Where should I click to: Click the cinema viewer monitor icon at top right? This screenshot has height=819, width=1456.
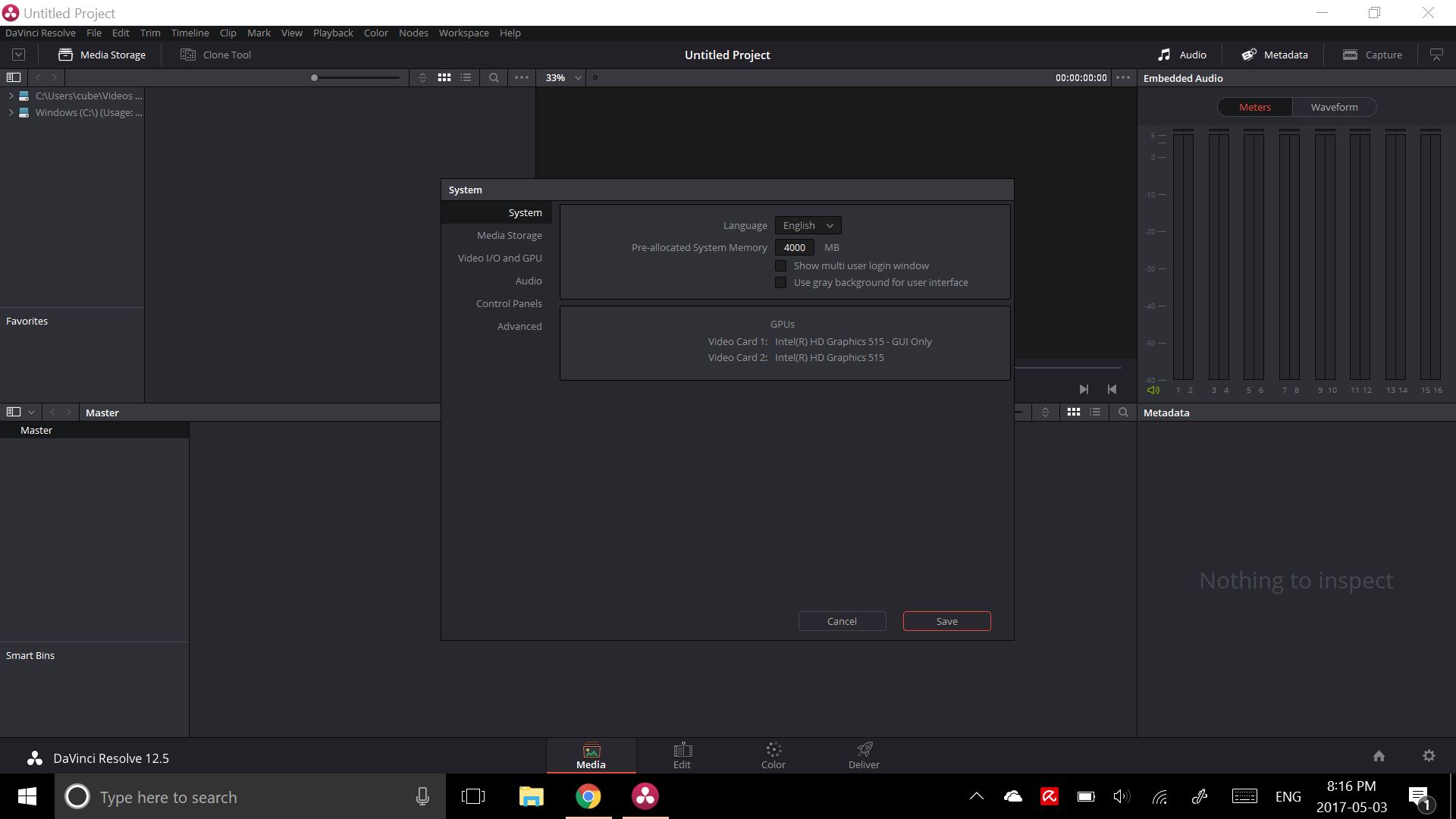pyautogui.click(x=1436, y=55)
